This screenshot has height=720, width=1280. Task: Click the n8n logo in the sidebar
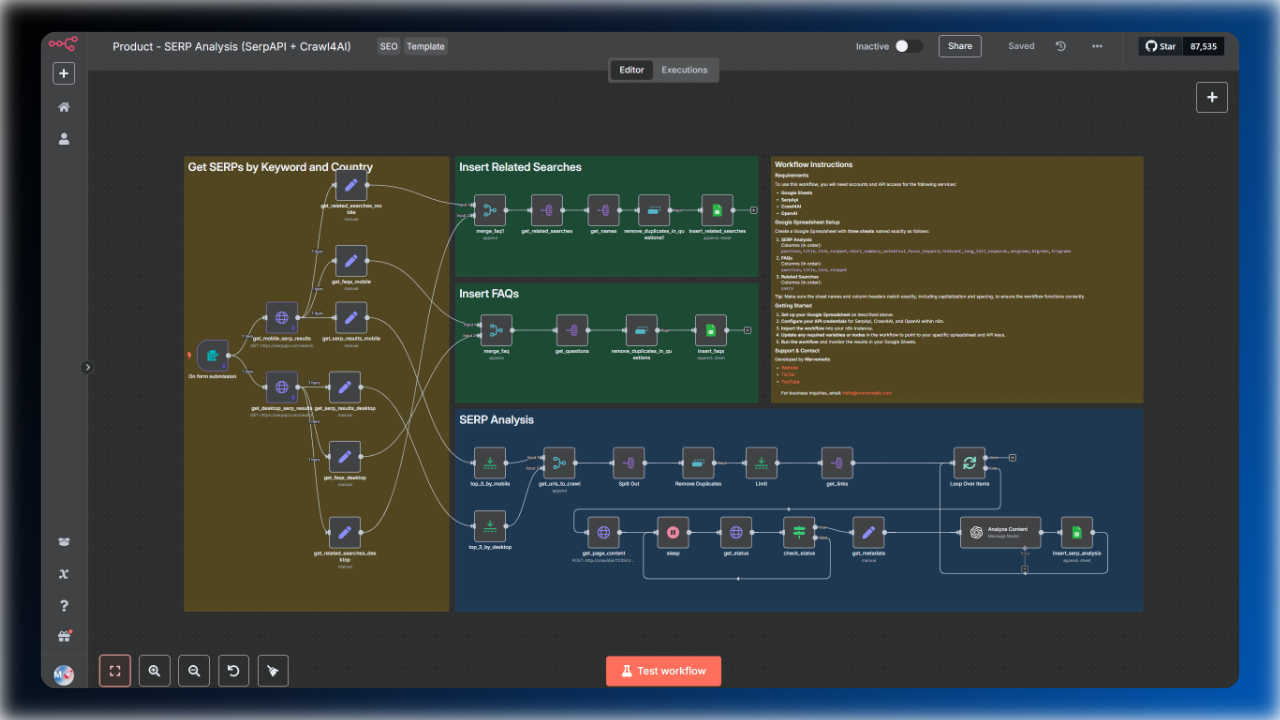tap(64, 44)
